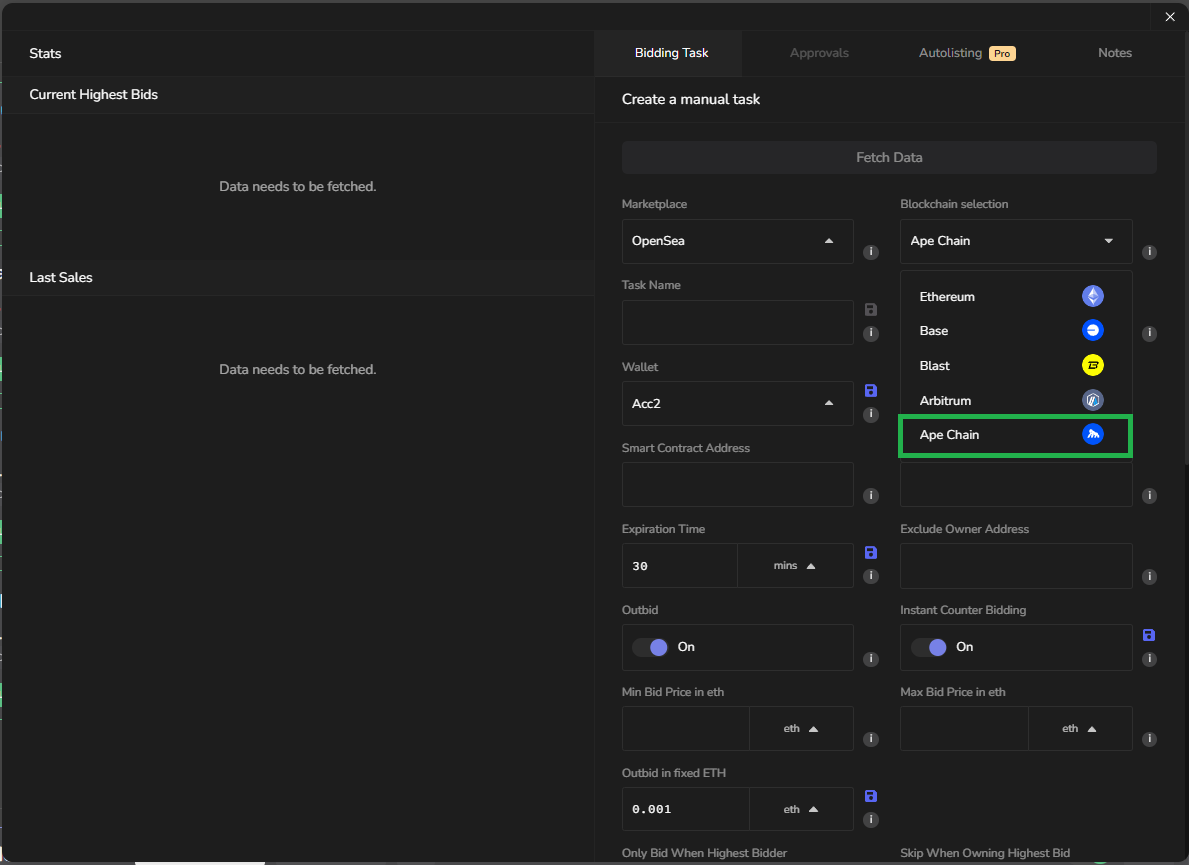Click the Last Sales heading
Screen dimensions: 1189x865
(x=61, y=277)
